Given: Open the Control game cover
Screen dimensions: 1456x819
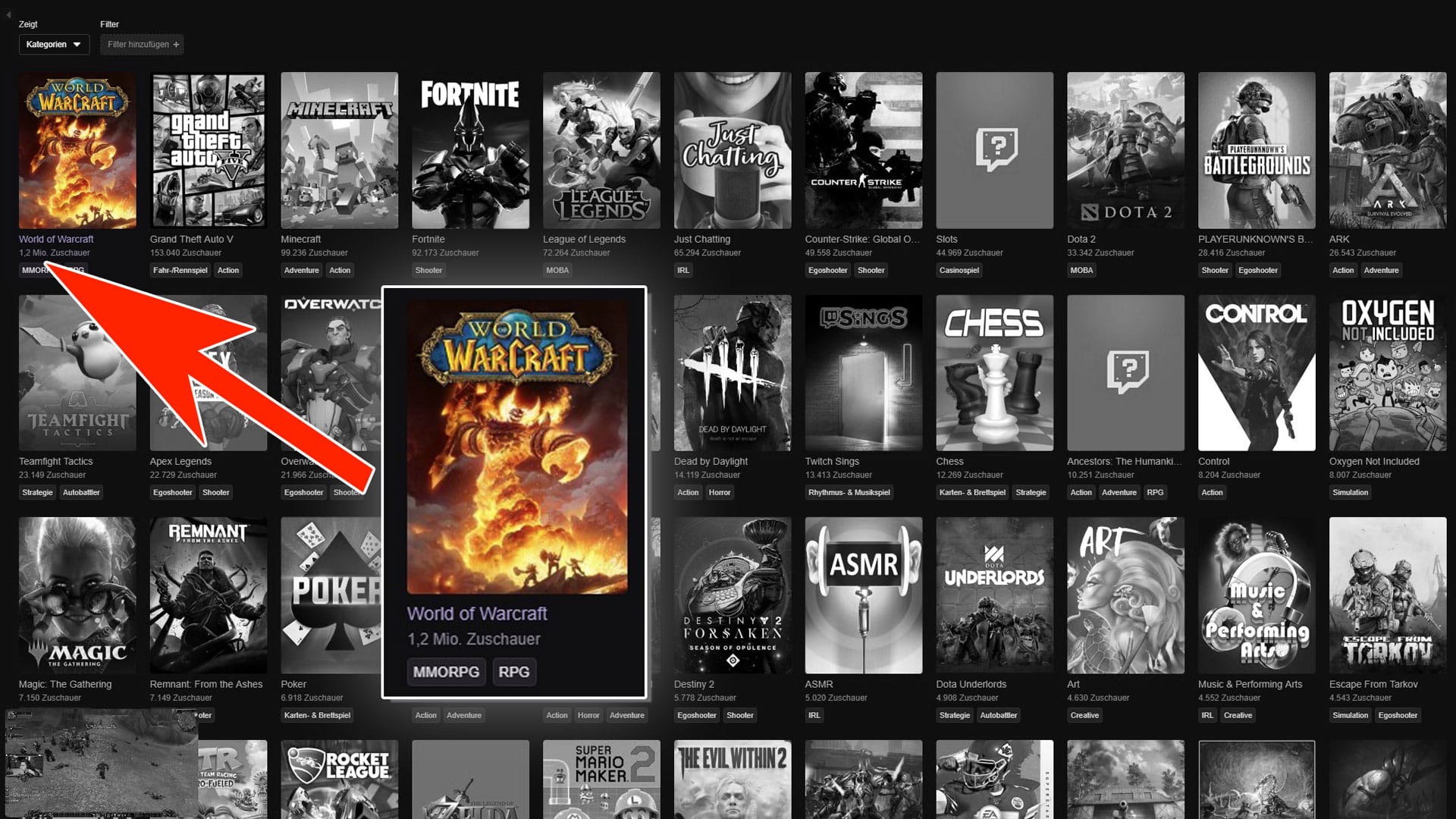Looking at the screenshot, I should (x=1257, y=373).
